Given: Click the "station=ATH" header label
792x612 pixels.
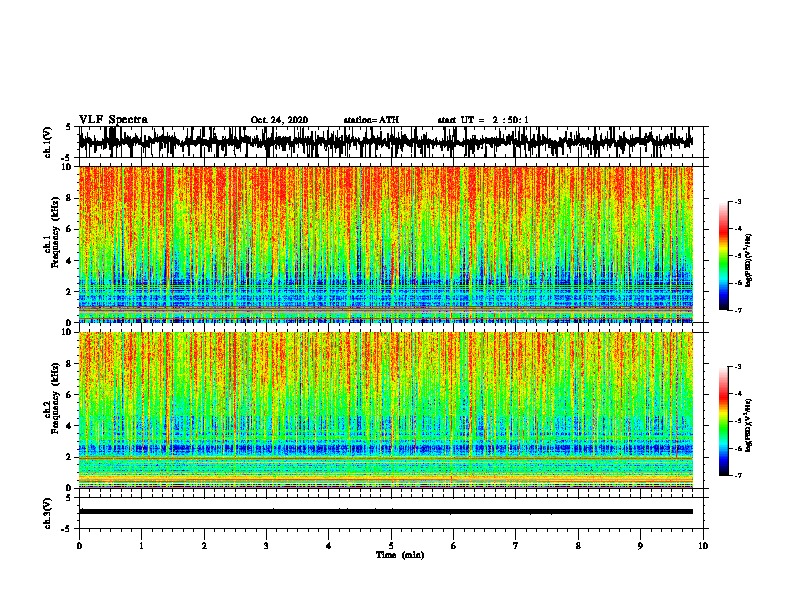Looking at the screenshot, I should (x=371, y=120).
